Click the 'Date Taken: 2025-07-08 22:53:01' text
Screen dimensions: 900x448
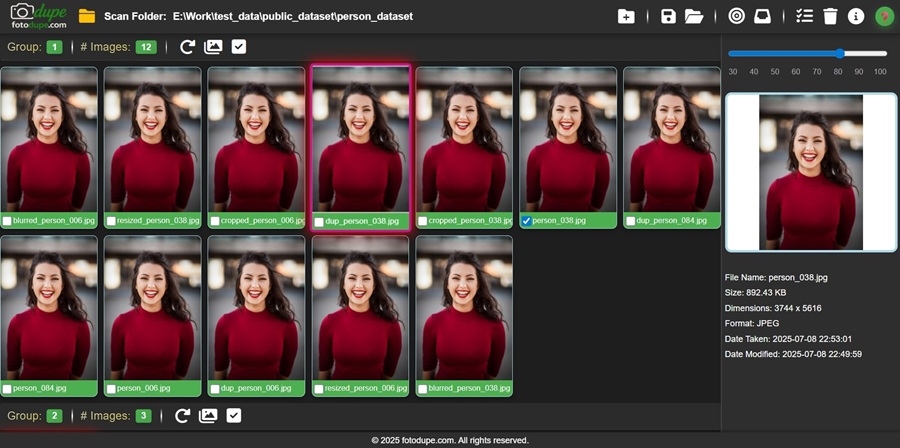click(788, 339)
